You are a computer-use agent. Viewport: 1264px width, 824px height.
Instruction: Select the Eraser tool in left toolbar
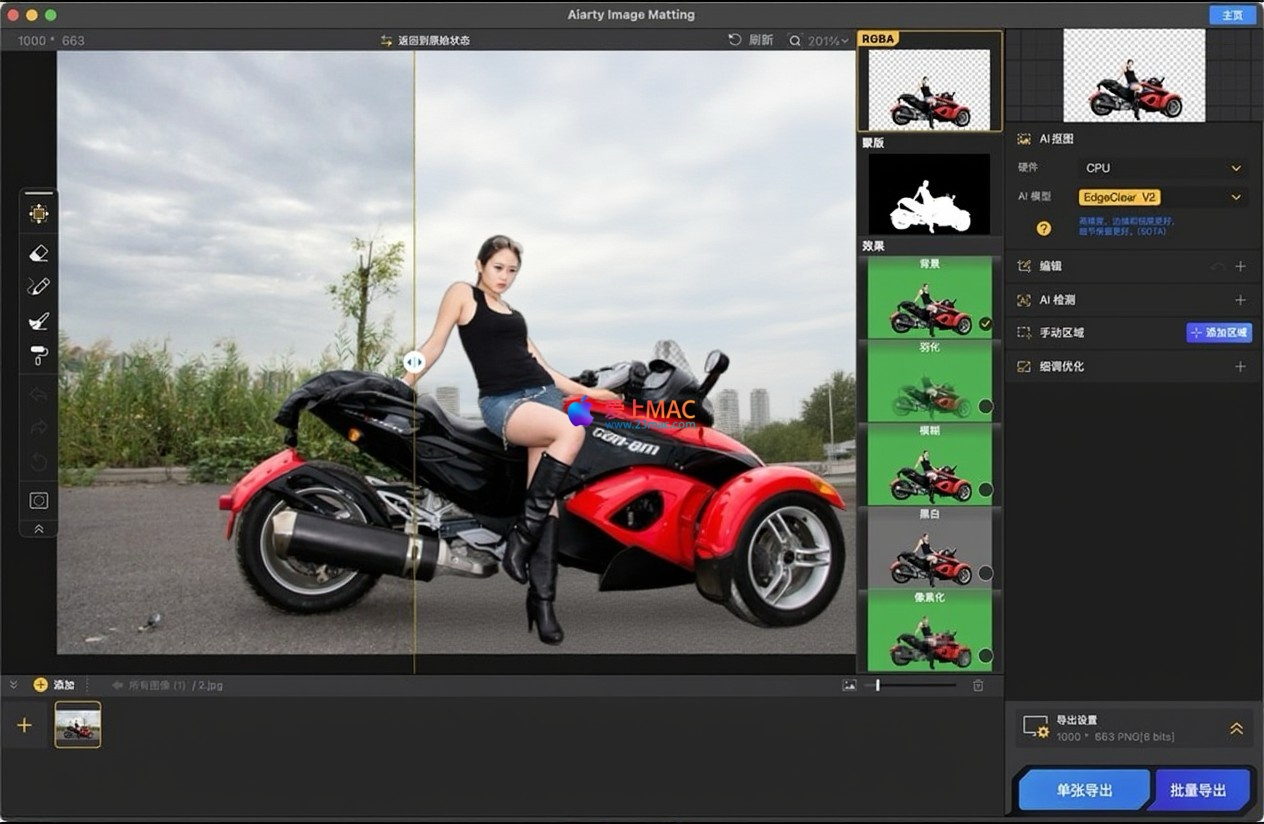coord(39,253)
